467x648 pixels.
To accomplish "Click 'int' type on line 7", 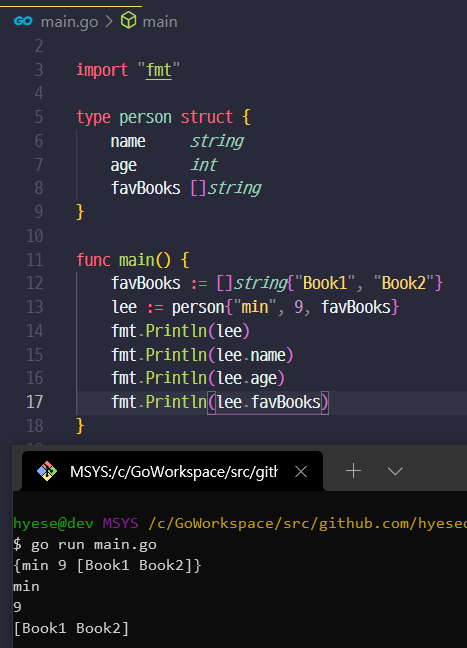I will (x=203, y=164).
